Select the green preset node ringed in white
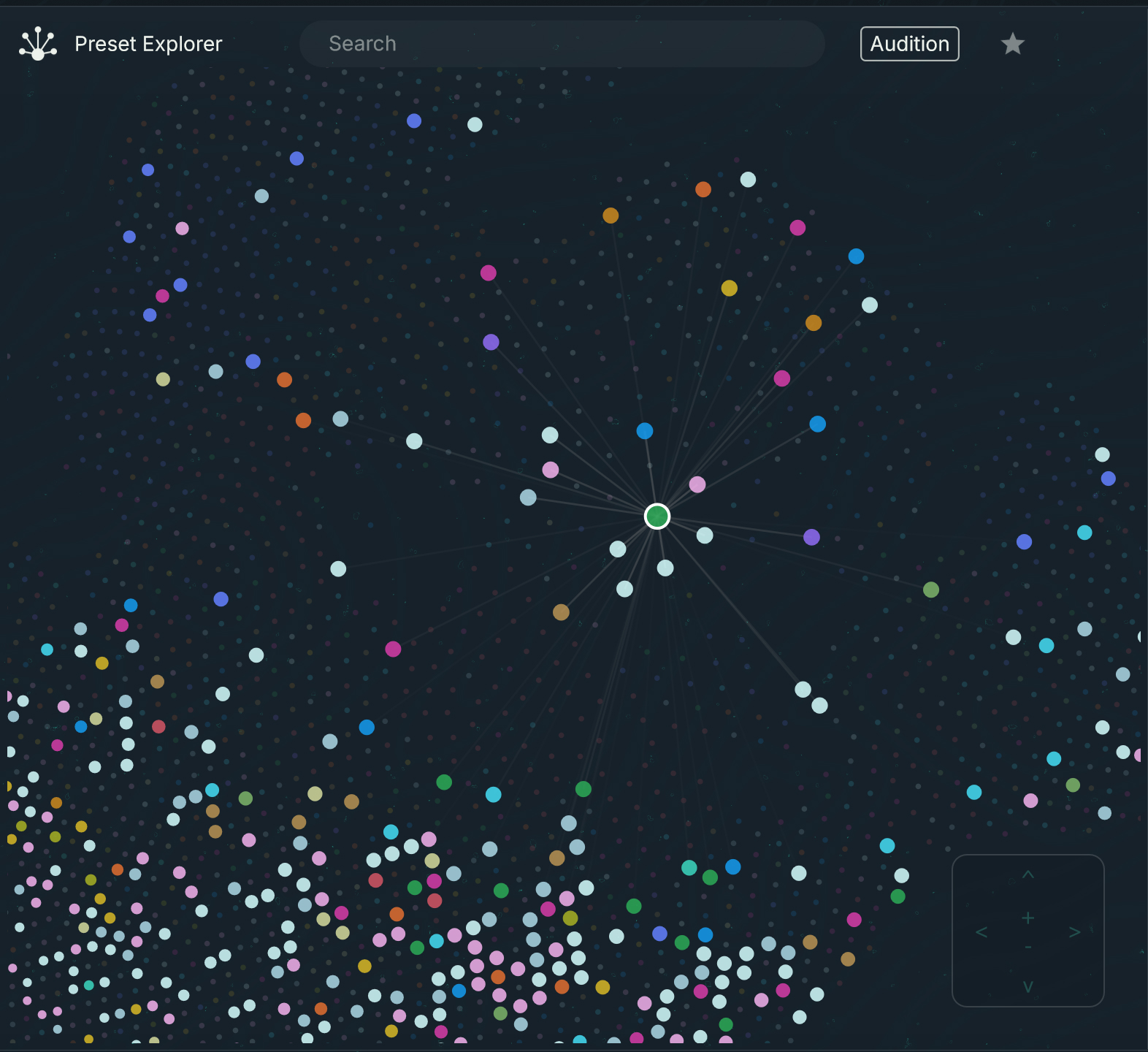The image size is (1148, 1052). point(657,517)
